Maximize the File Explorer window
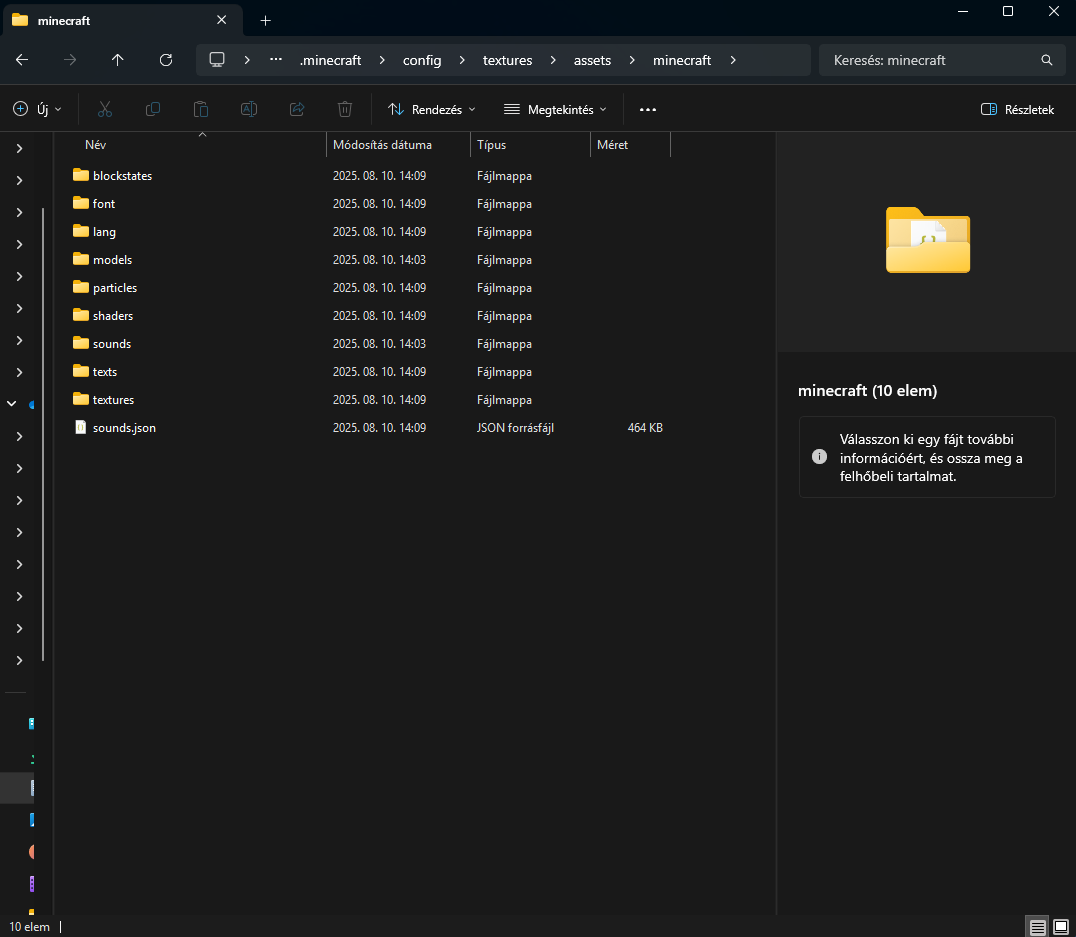 [x=1008, y=12]
